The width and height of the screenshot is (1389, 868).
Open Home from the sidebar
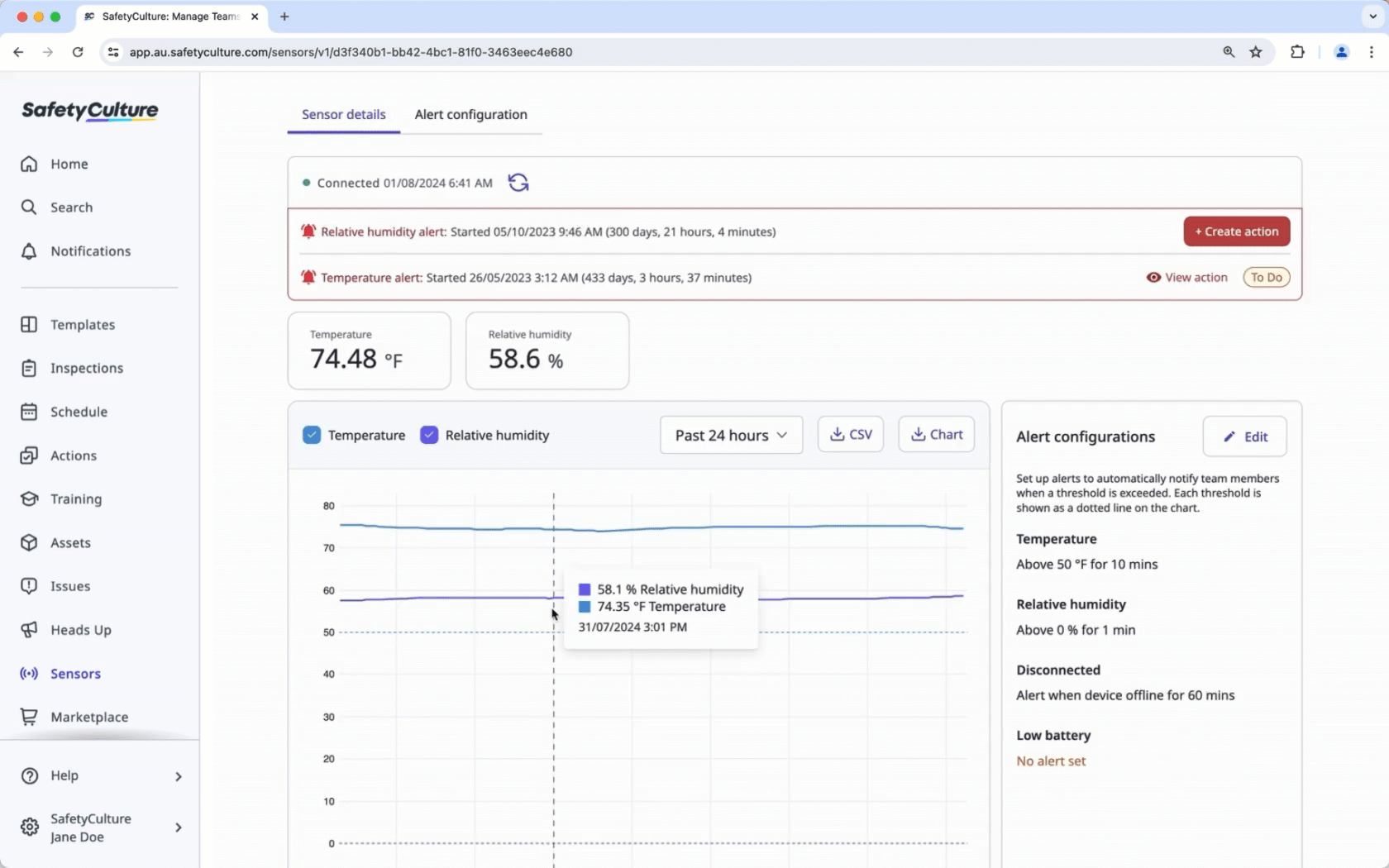(69, 164)
